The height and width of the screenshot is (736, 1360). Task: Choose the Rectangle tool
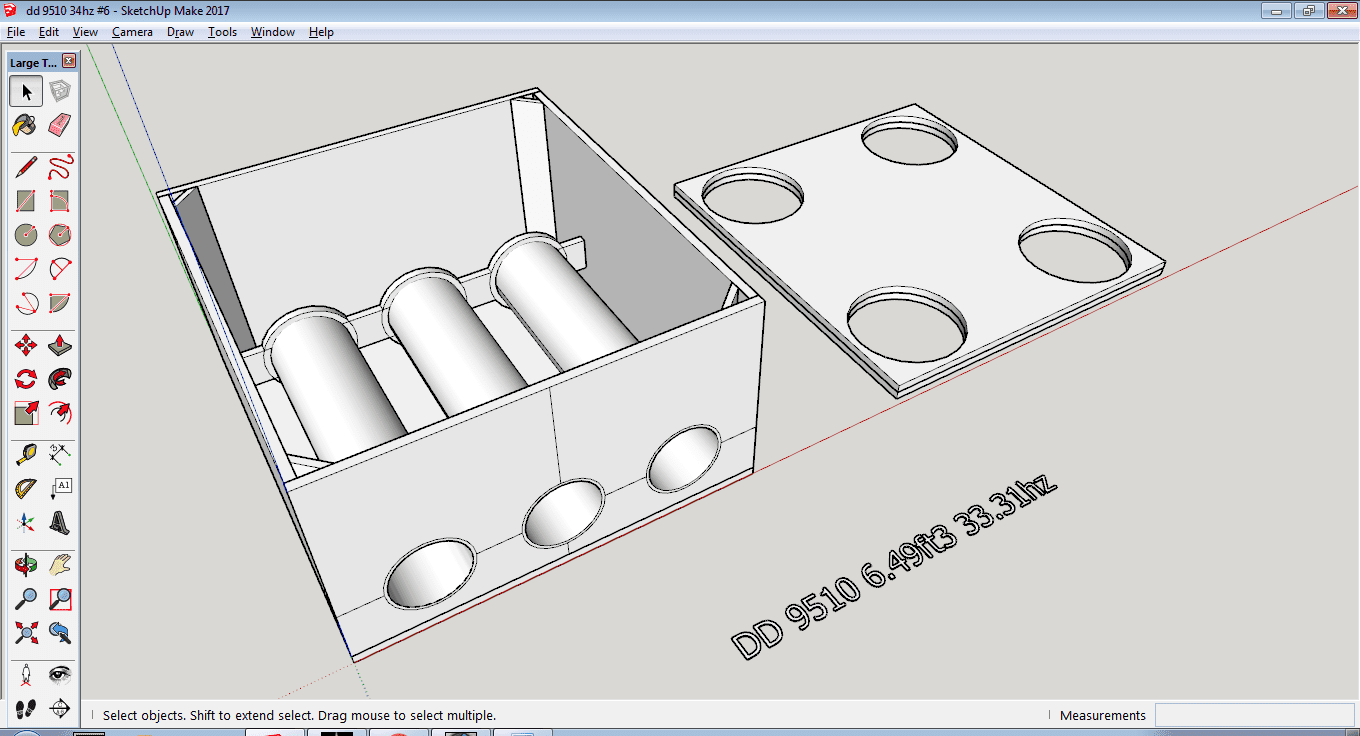pyautogui.click(x=26, y=201)
